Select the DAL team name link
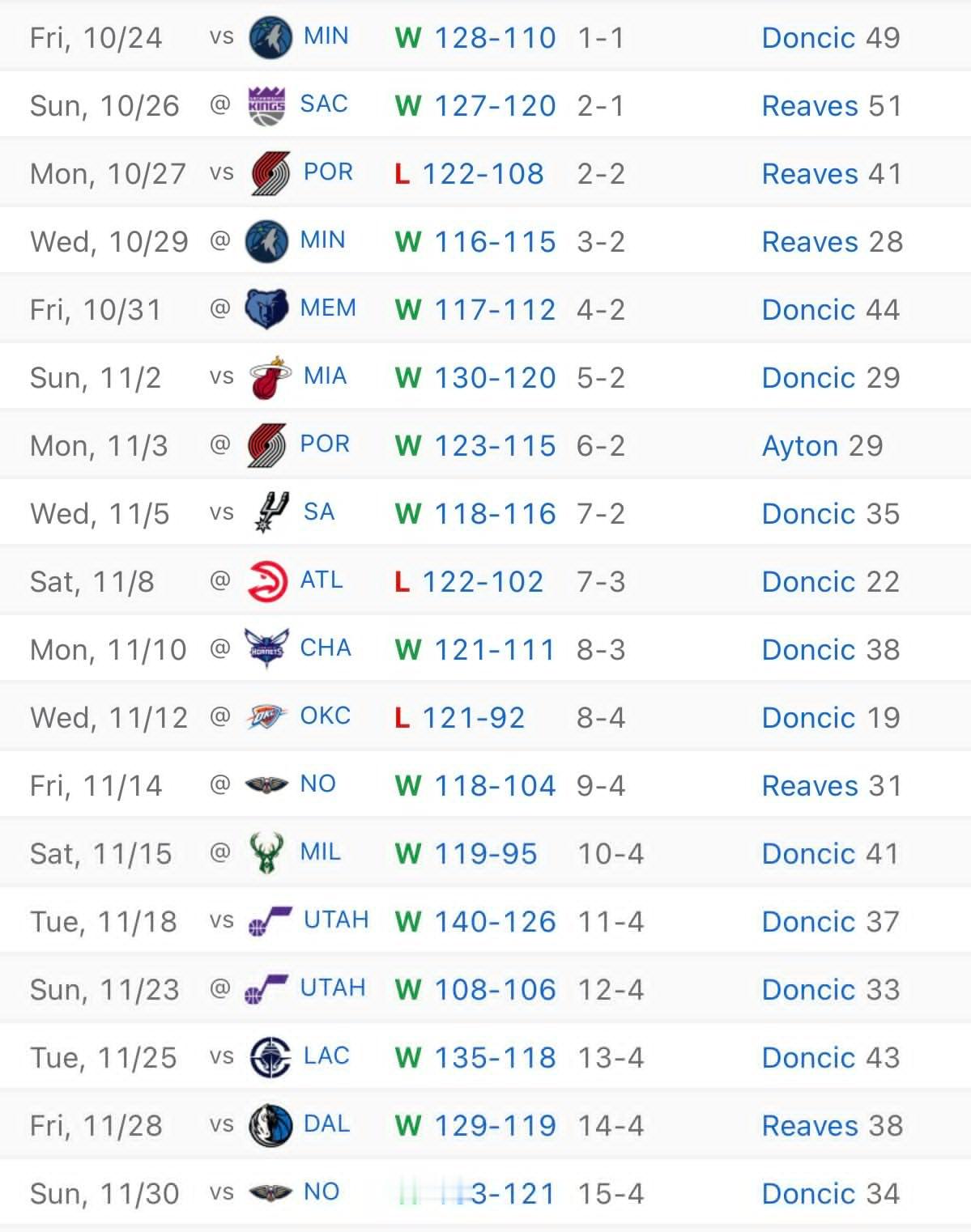 tap(326, 1124)
